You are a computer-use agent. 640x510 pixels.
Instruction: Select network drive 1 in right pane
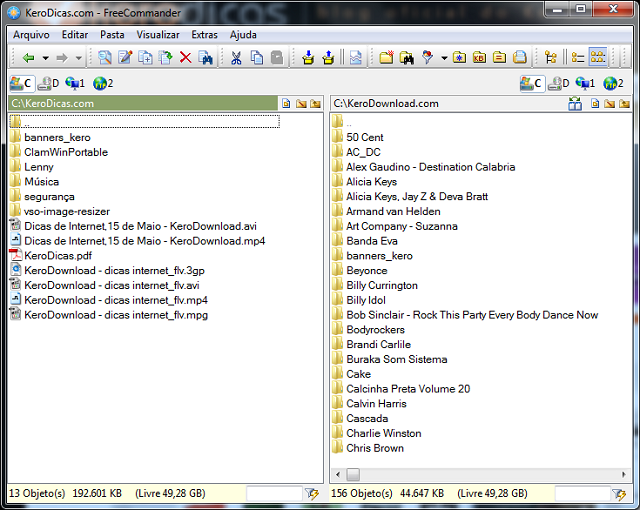click(585, 84)
